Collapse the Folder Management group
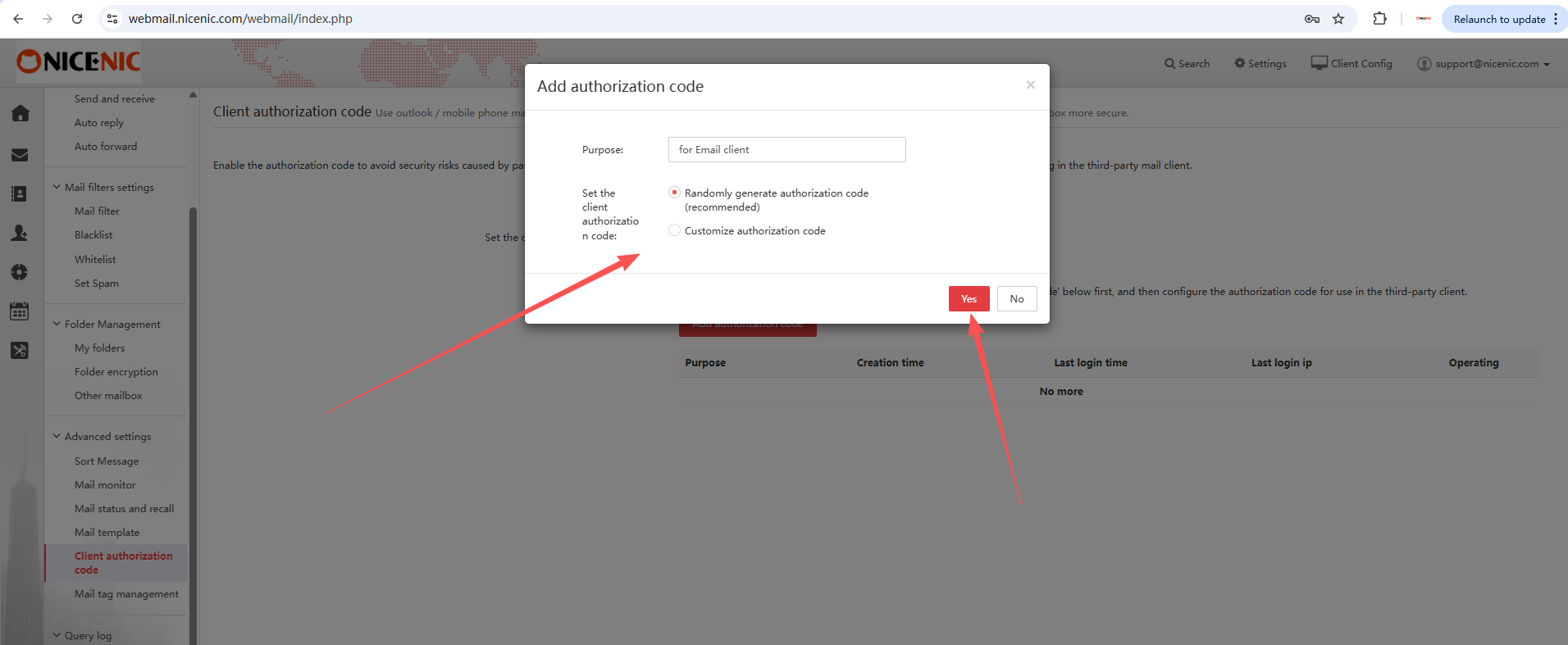Screen dimensions: 1568x645 point(107,324)
